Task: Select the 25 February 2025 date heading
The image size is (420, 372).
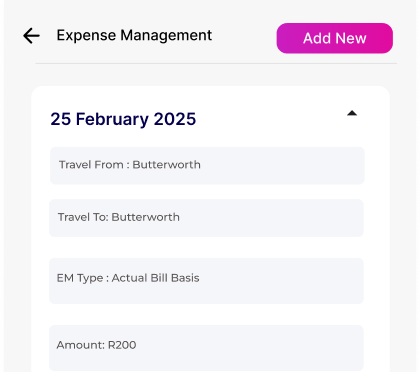Action: click(123, 119)
